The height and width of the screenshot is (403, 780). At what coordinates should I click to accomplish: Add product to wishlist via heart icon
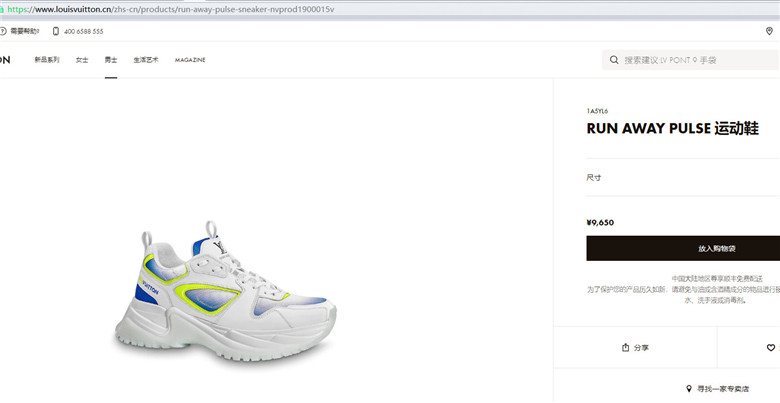click(771, 348)
